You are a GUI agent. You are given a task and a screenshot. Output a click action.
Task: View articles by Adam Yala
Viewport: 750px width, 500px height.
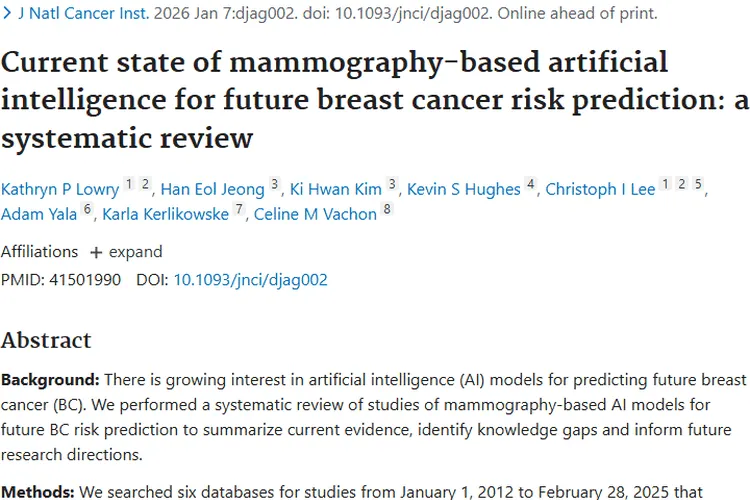(x=38, y=215)
